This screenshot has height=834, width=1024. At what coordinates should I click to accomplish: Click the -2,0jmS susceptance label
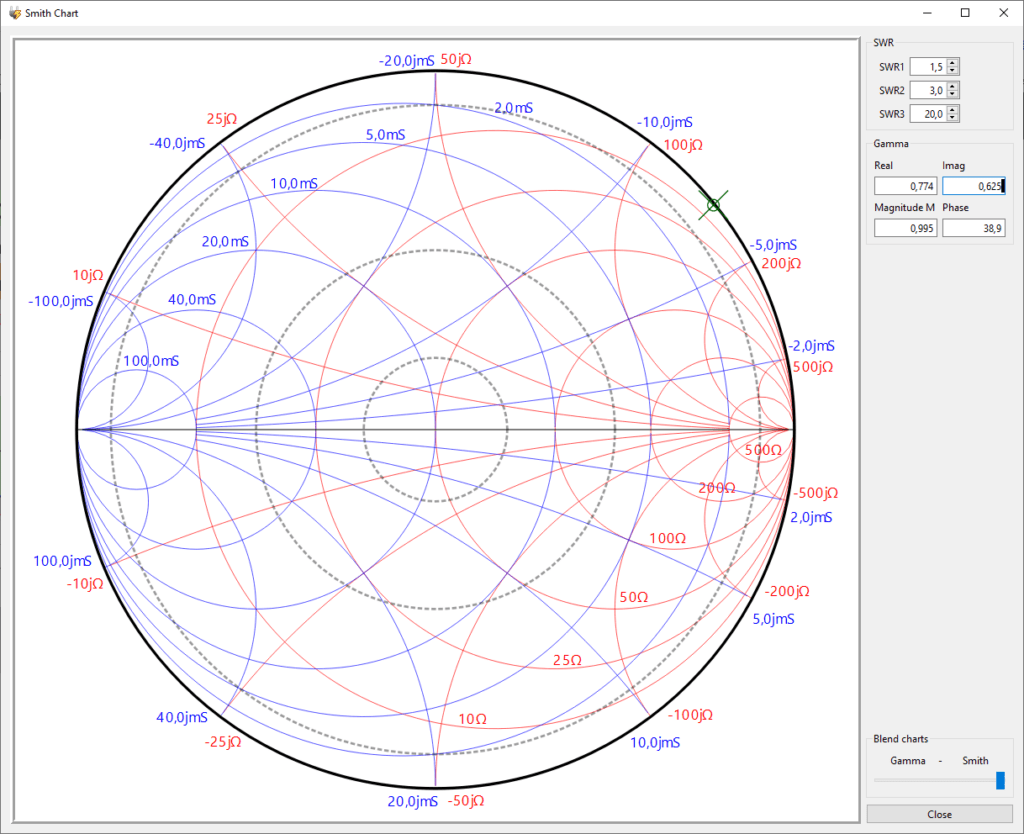(x=811, y=346)
